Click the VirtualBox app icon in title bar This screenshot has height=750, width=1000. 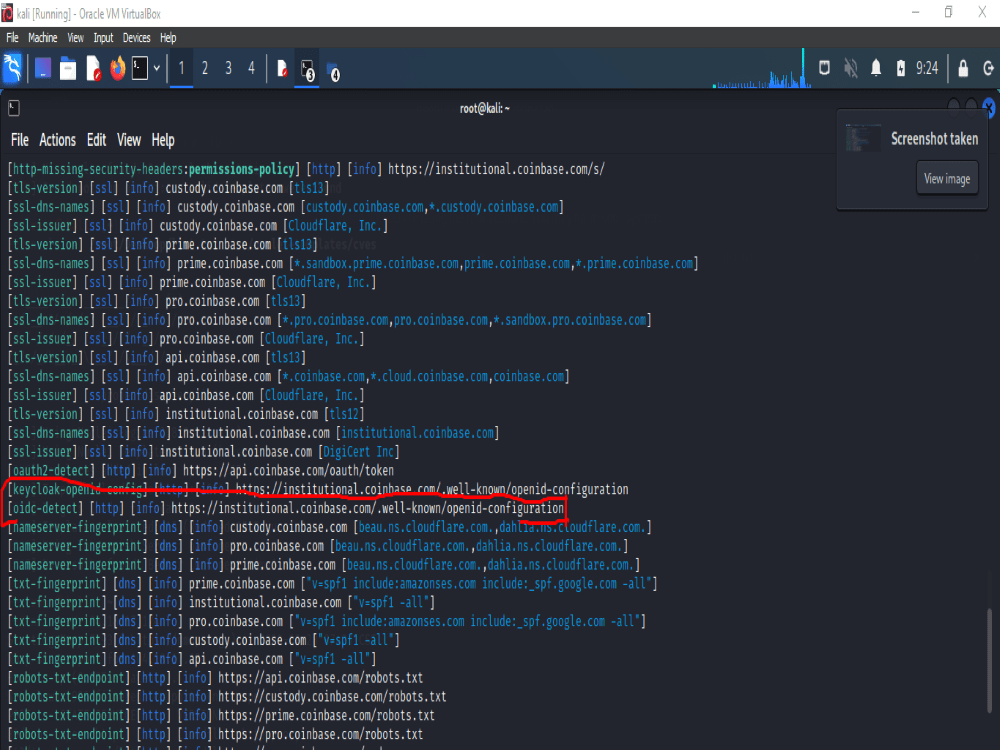point(7,13)
